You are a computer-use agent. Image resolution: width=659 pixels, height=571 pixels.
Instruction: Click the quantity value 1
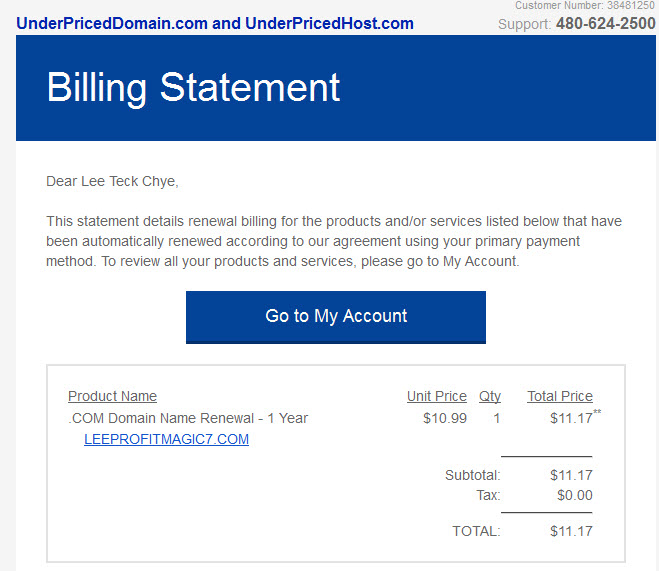496,418
